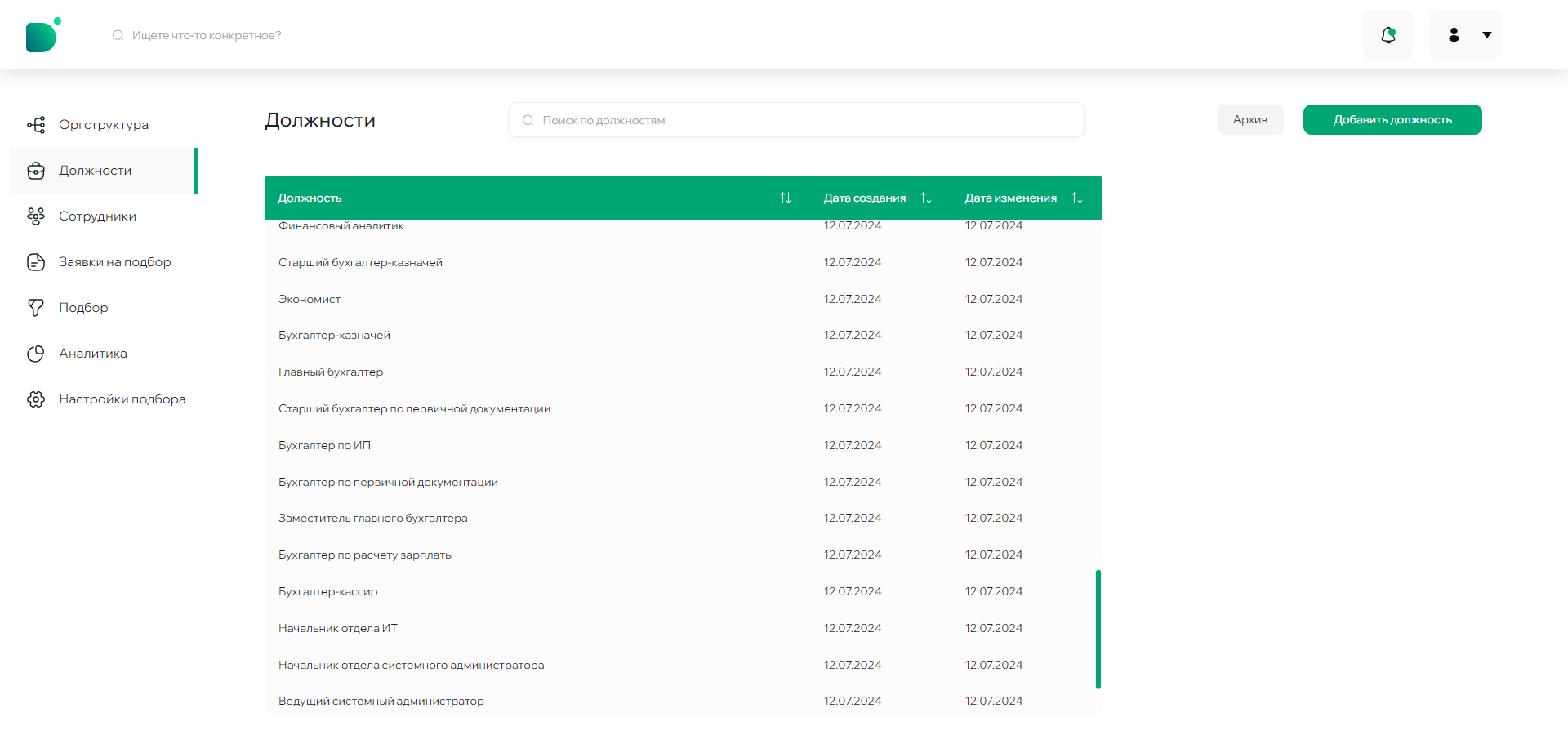Open the notifications bell

(1388, 35)
